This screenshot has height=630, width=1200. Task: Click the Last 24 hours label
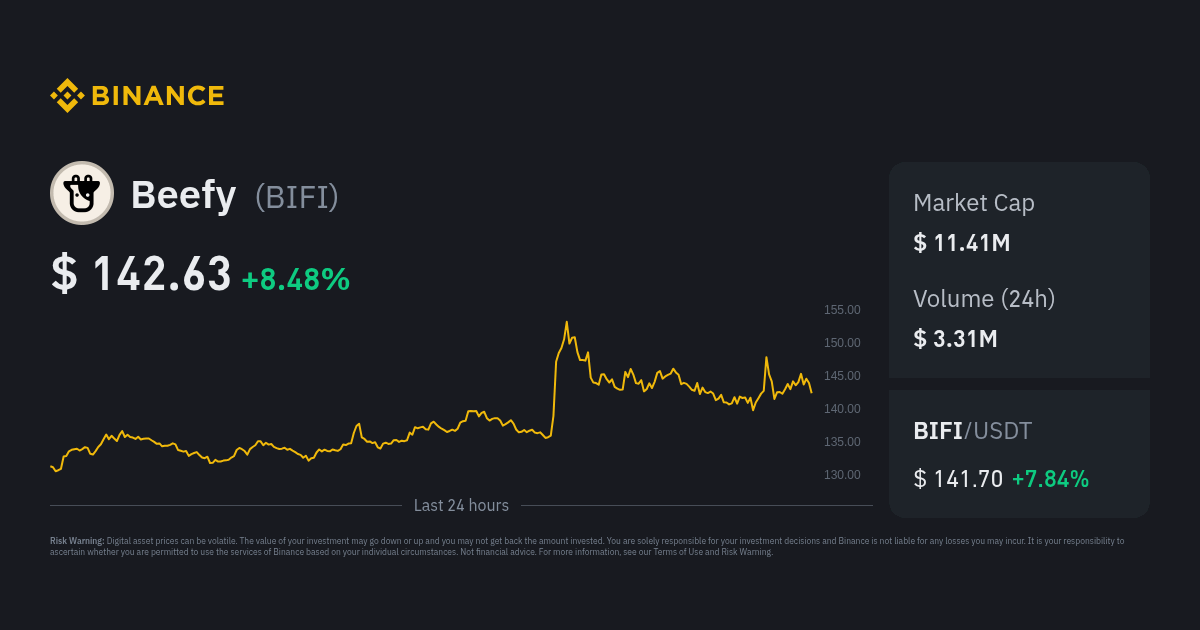tap(461, 506)
